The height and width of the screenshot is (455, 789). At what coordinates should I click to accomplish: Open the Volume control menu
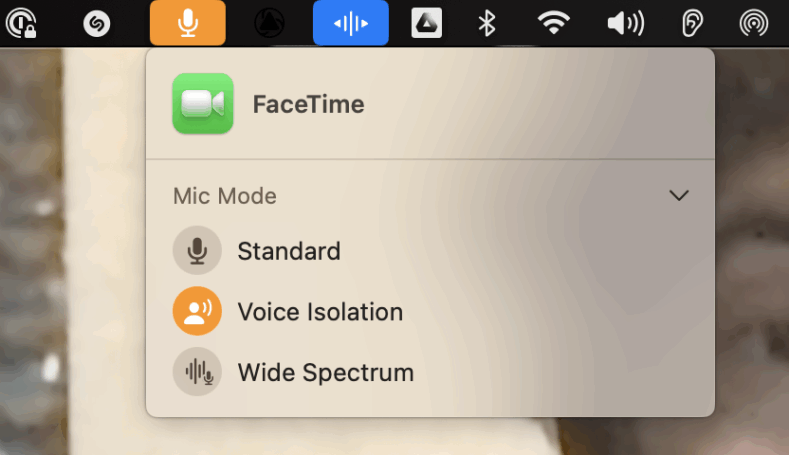tap(625, 23)
